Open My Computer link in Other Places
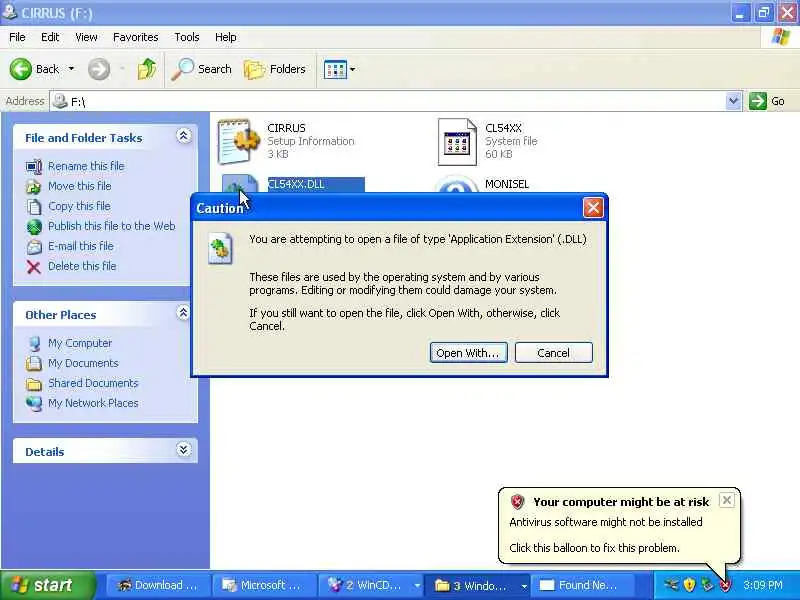This screenshot has width=800, height=600. point(80,343)
